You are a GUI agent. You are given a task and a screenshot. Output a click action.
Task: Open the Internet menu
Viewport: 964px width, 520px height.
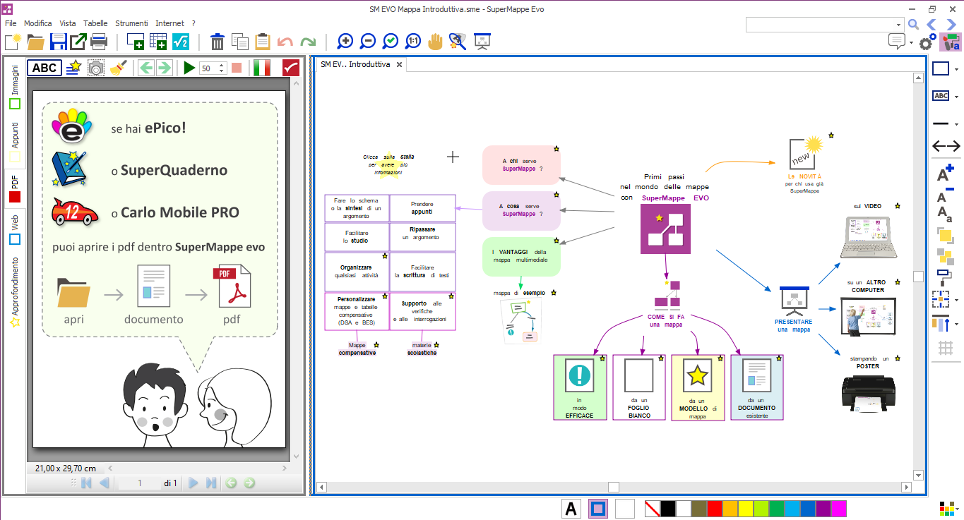170,23
